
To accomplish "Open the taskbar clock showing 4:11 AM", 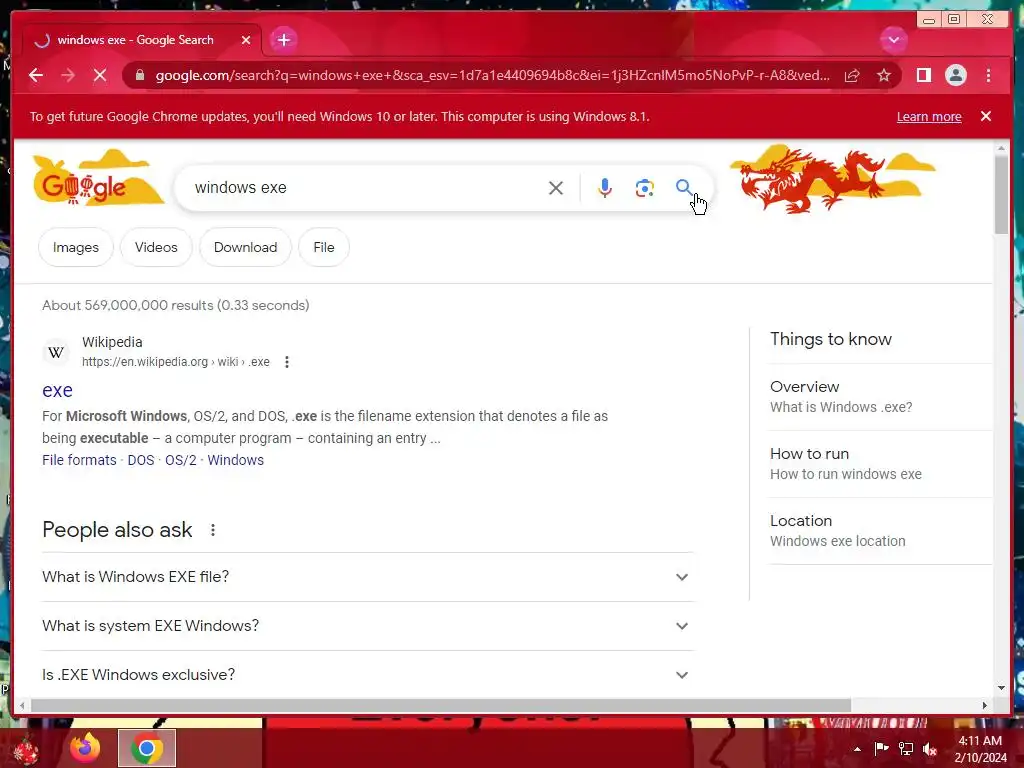I will click(980, 749).
